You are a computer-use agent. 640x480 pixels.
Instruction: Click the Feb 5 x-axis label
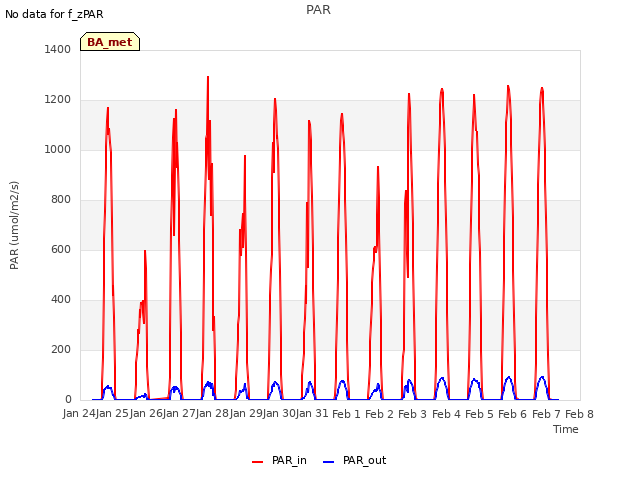pos(479,414)
